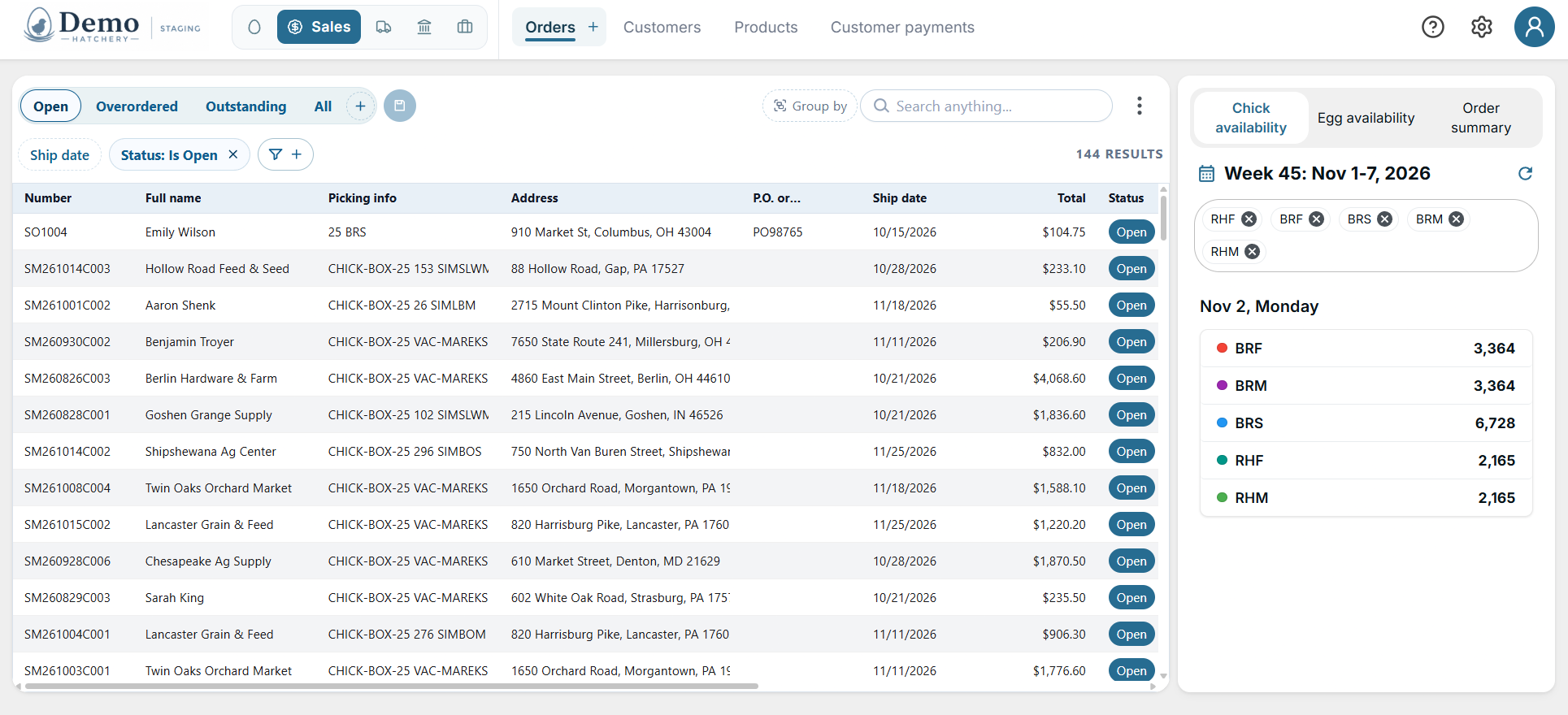The height and width of the screenshot is (715, 1568).
Task: Go to the Products tab
Action: [x=766, y=27]
